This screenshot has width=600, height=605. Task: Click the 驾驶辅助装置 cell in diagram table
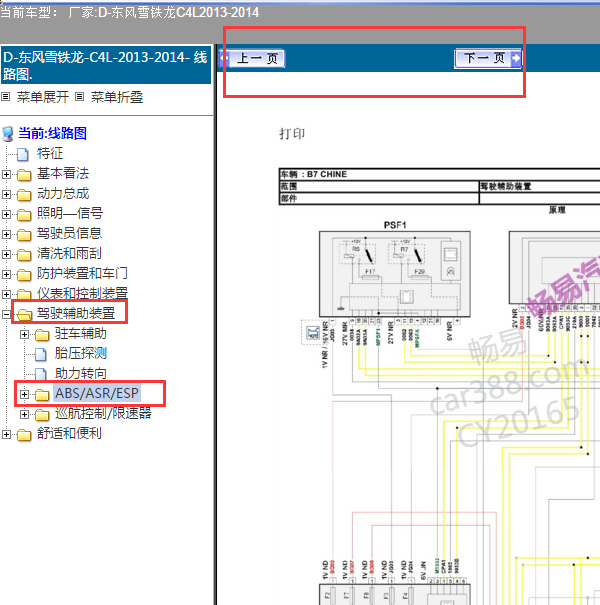coord(539,186)
